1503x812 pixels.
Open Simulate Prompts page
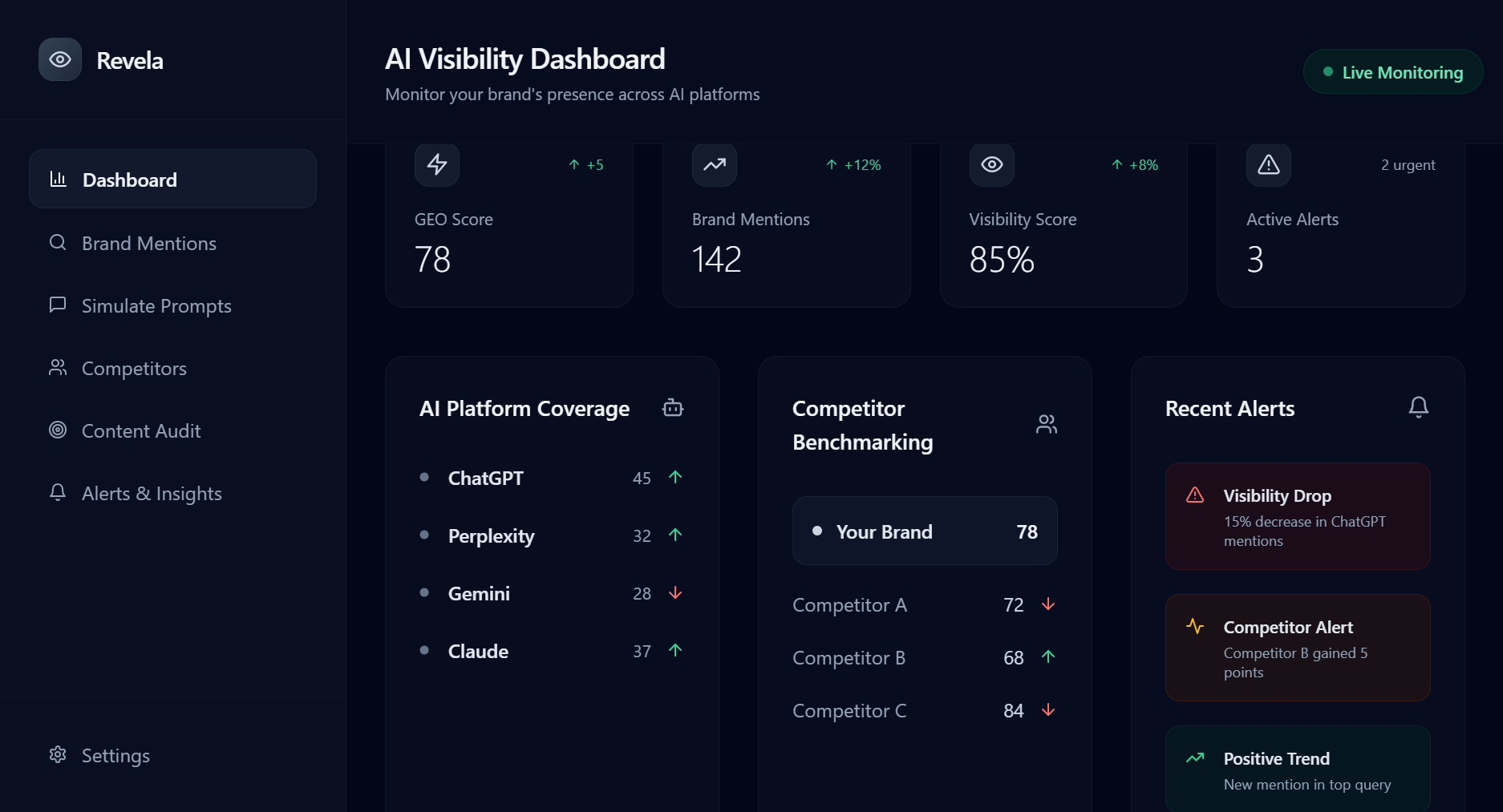tap(172, 305)
